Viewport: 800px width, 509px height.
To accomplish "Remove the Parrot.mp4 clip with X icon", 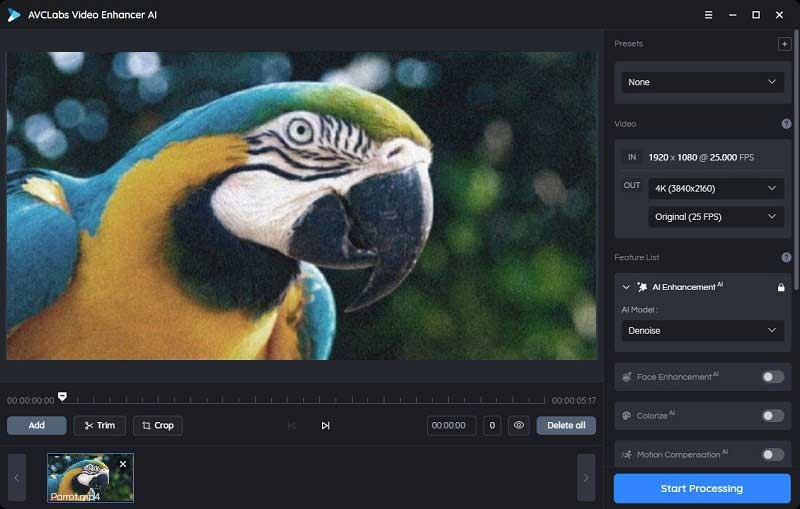I will (x=123, y=464).
